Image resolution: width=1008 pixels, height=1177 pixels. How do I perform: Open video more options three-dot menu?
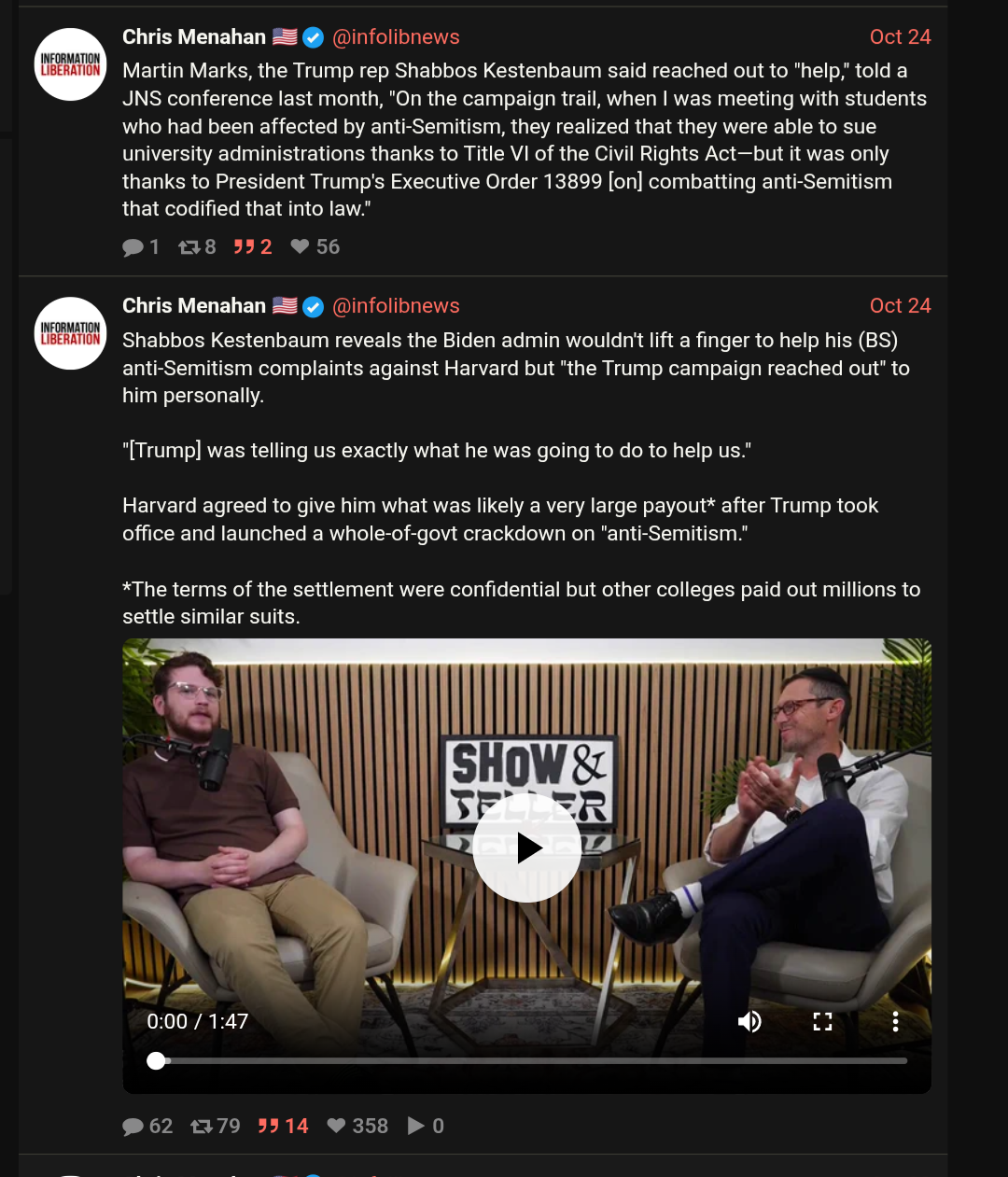click(x=895, y=1021)
